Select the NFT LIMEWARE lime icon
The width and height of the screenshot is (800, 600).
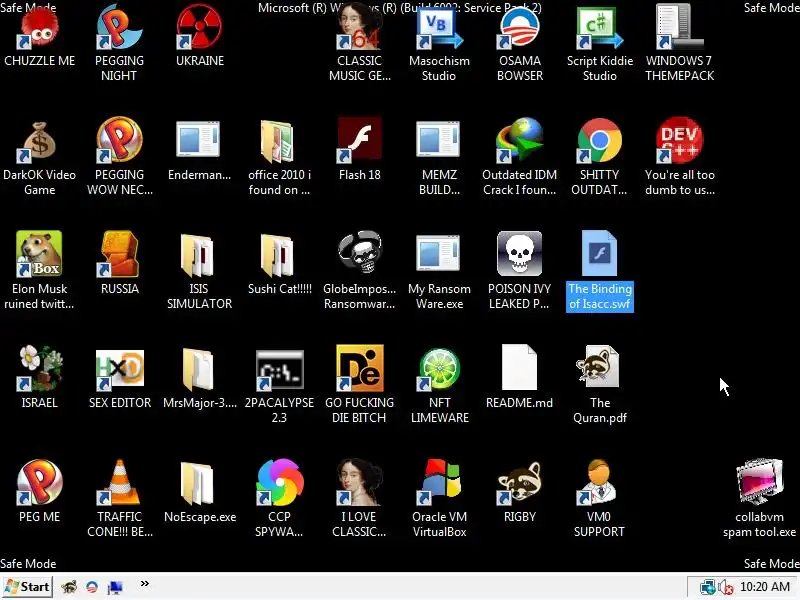click(x=439, y=369)
